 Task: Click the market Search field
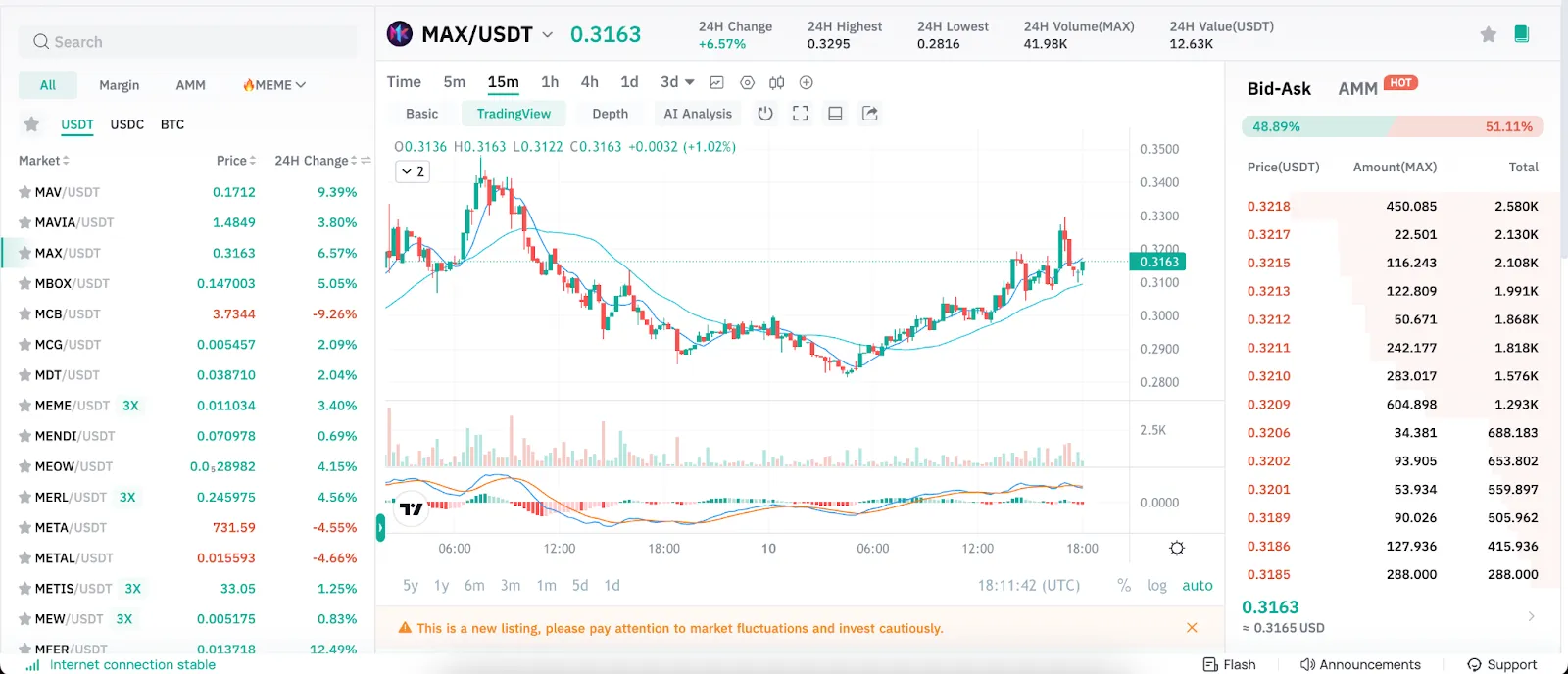click(187, 42)
